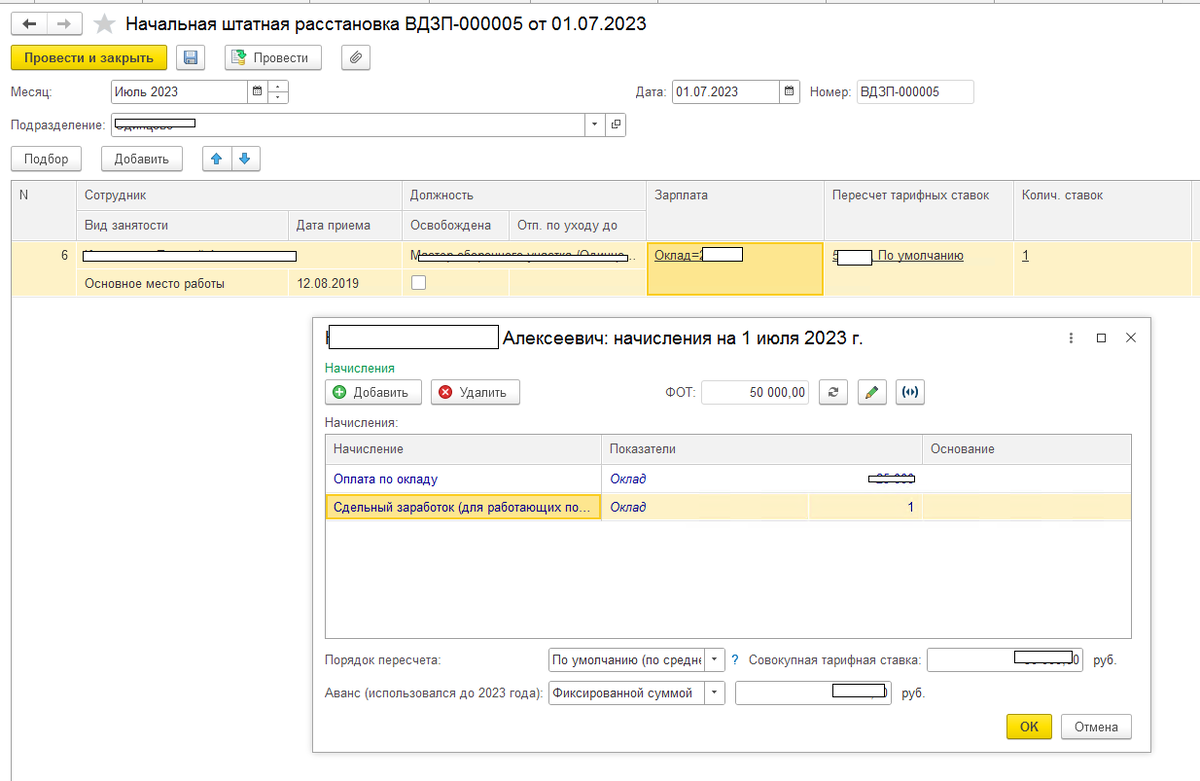Open attached files with paperclip icon
The width and height of the screenshot is (1200, 781).
[356, 58]
